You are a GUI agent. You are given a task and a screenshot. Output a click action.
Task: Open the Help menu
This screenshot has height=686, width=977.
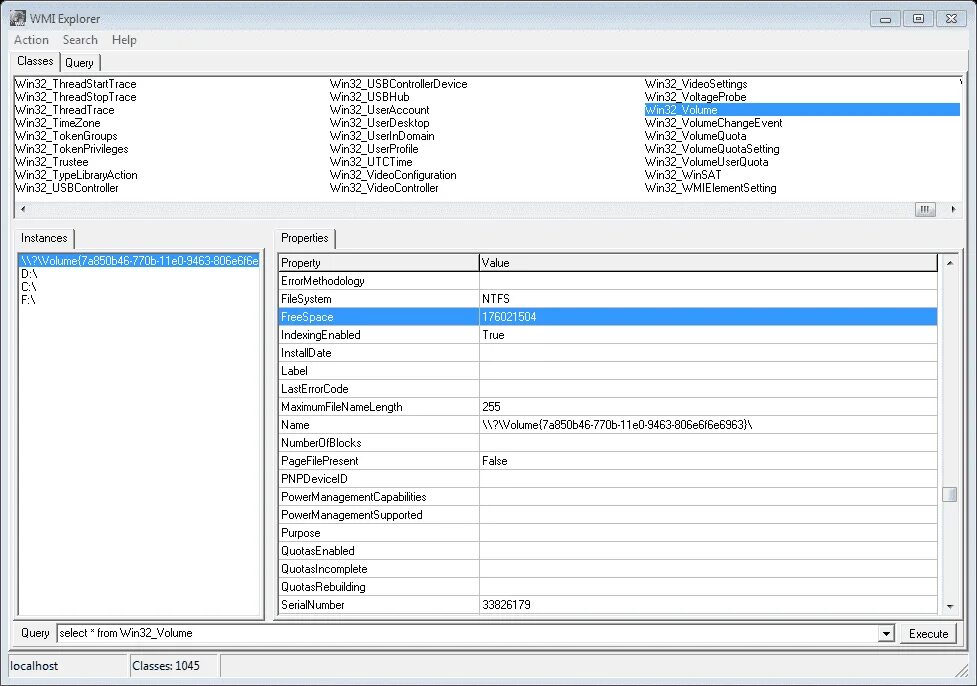(x=124, y=40)
